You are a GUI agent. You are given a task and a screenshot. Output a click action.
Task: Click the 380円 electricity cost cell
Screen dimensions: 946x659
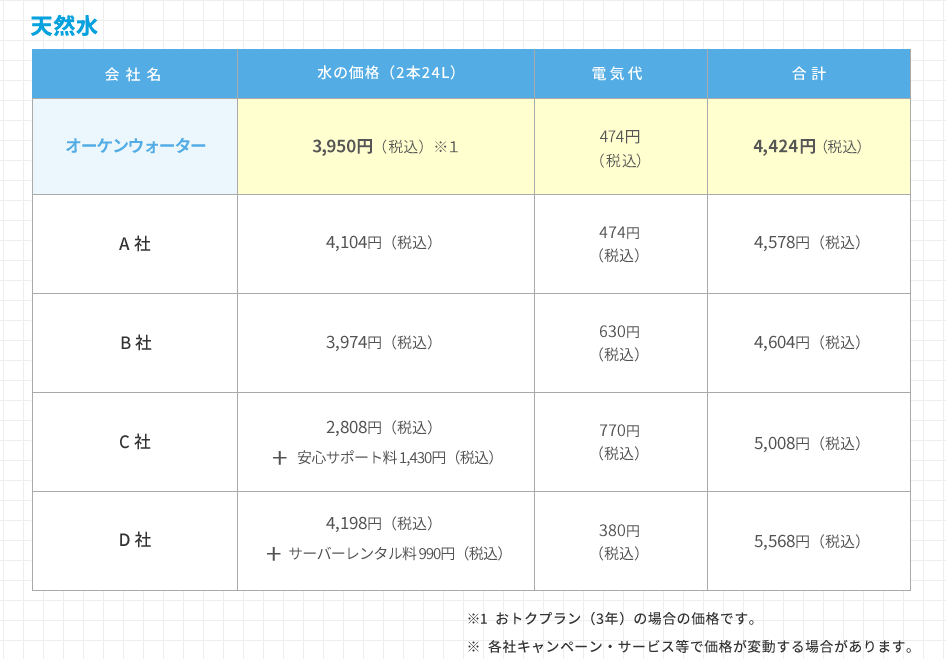tap(620, 541)
